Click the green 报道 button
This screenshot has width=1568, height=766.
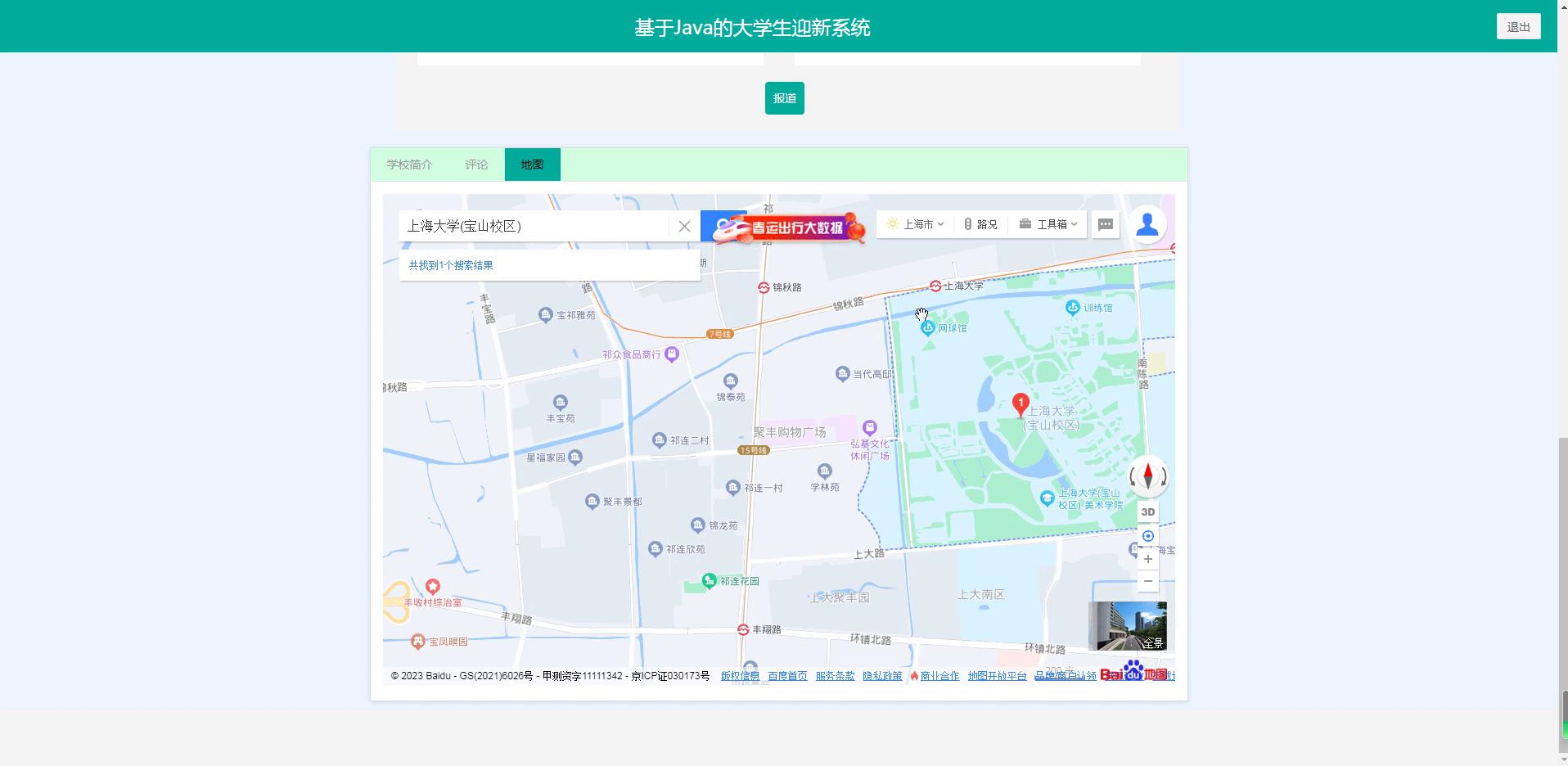[x=785, y=98]
